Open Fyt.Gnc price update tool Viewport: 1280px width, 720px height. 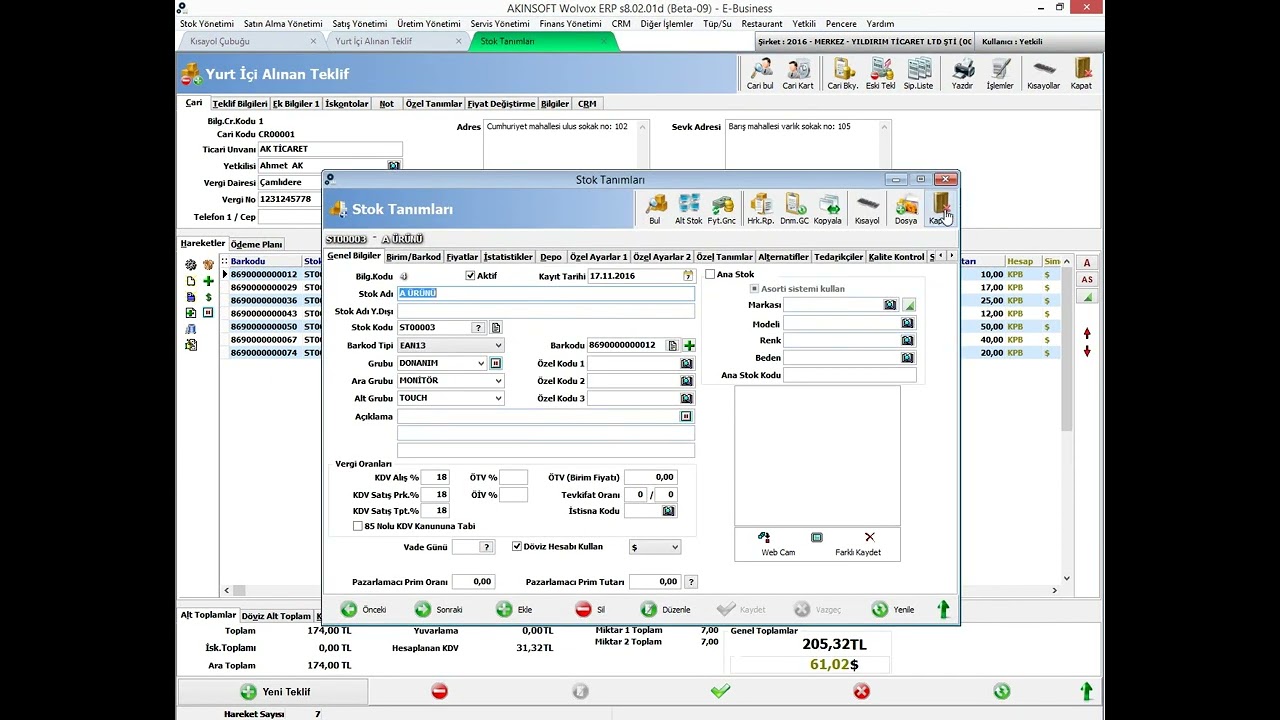tap(722, 209)
